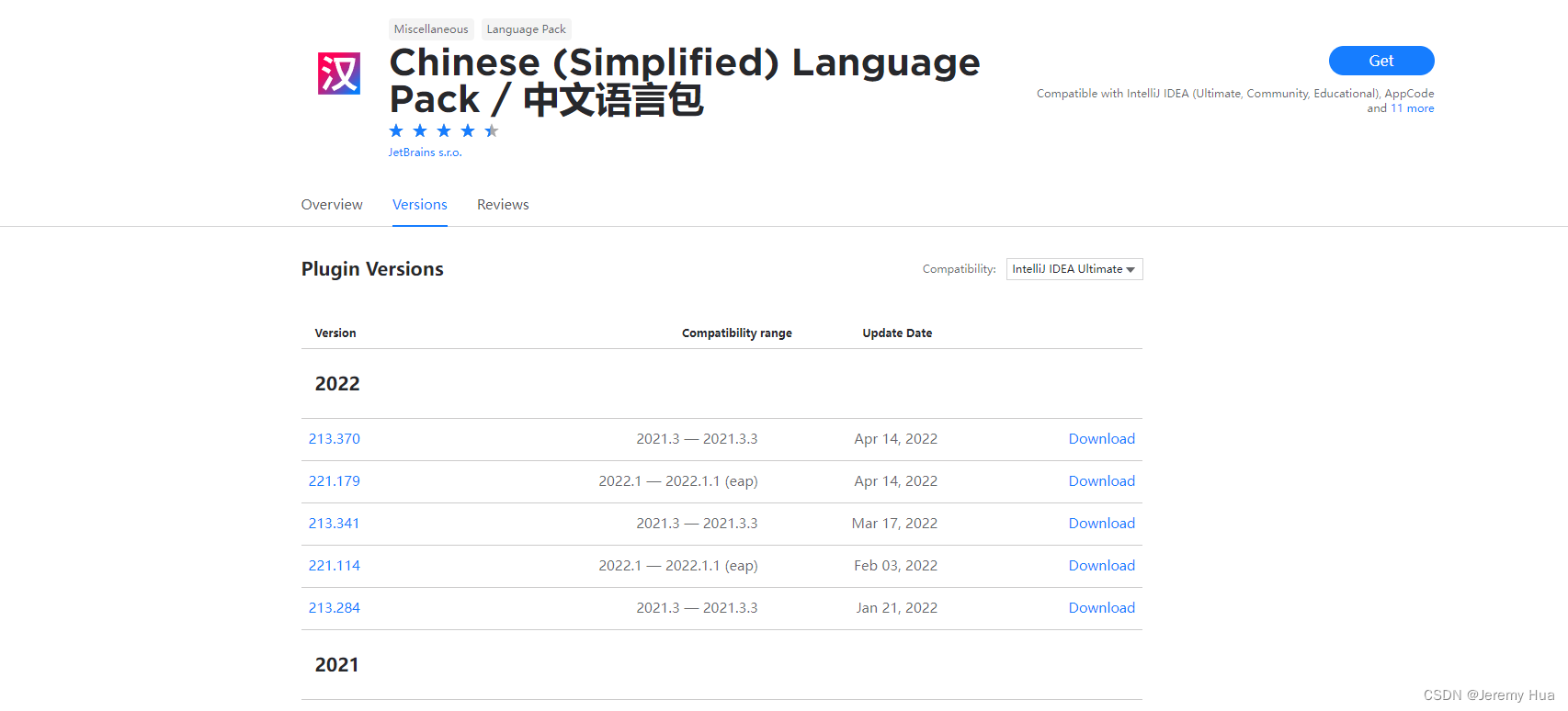The image size is (1568, 711).
Task: Open version 213.284 link
Action: point(335,608)
